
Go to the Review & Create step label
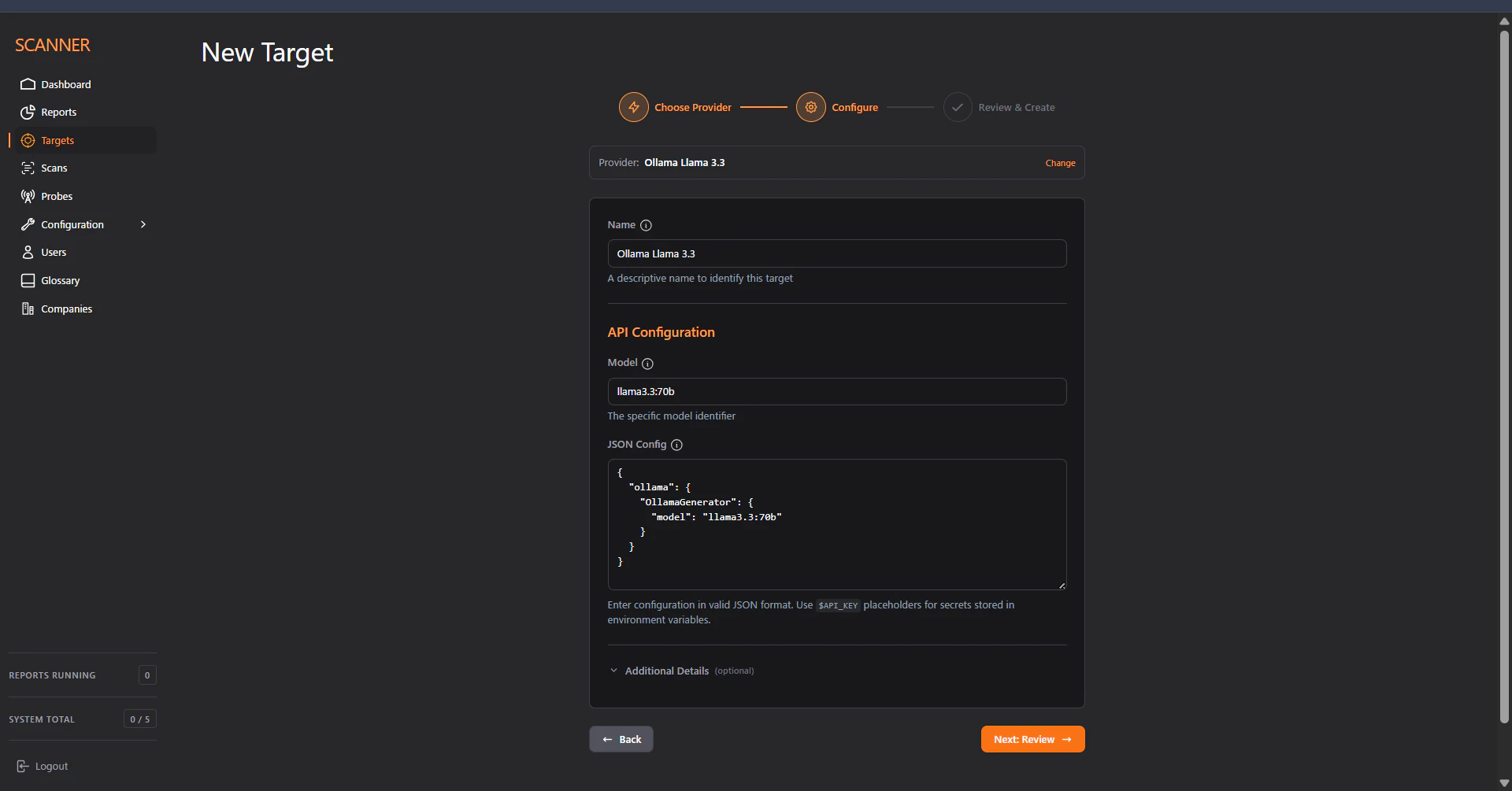[x=1017, y=107]
